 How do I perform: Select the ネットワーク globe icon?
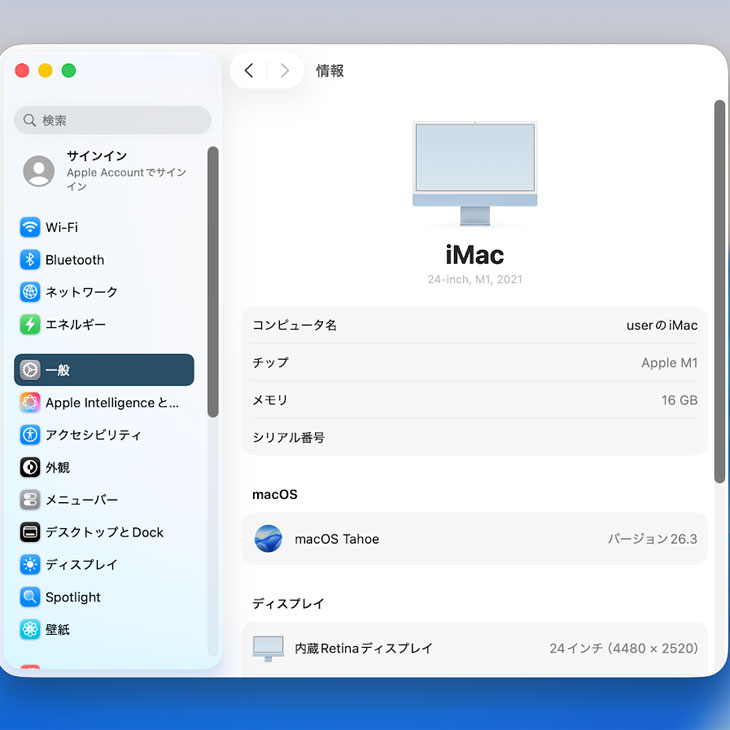30,292
